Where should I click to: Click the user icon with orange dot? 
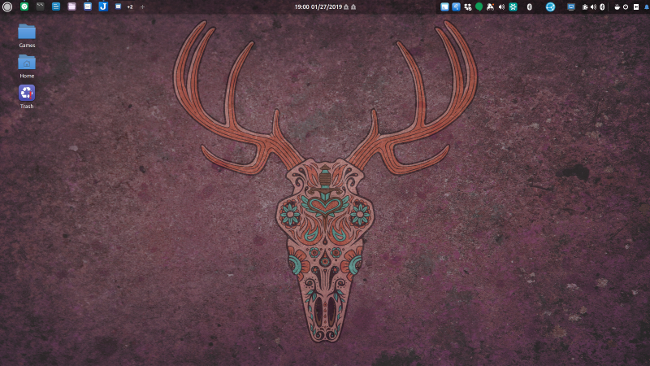click(490, 7)
